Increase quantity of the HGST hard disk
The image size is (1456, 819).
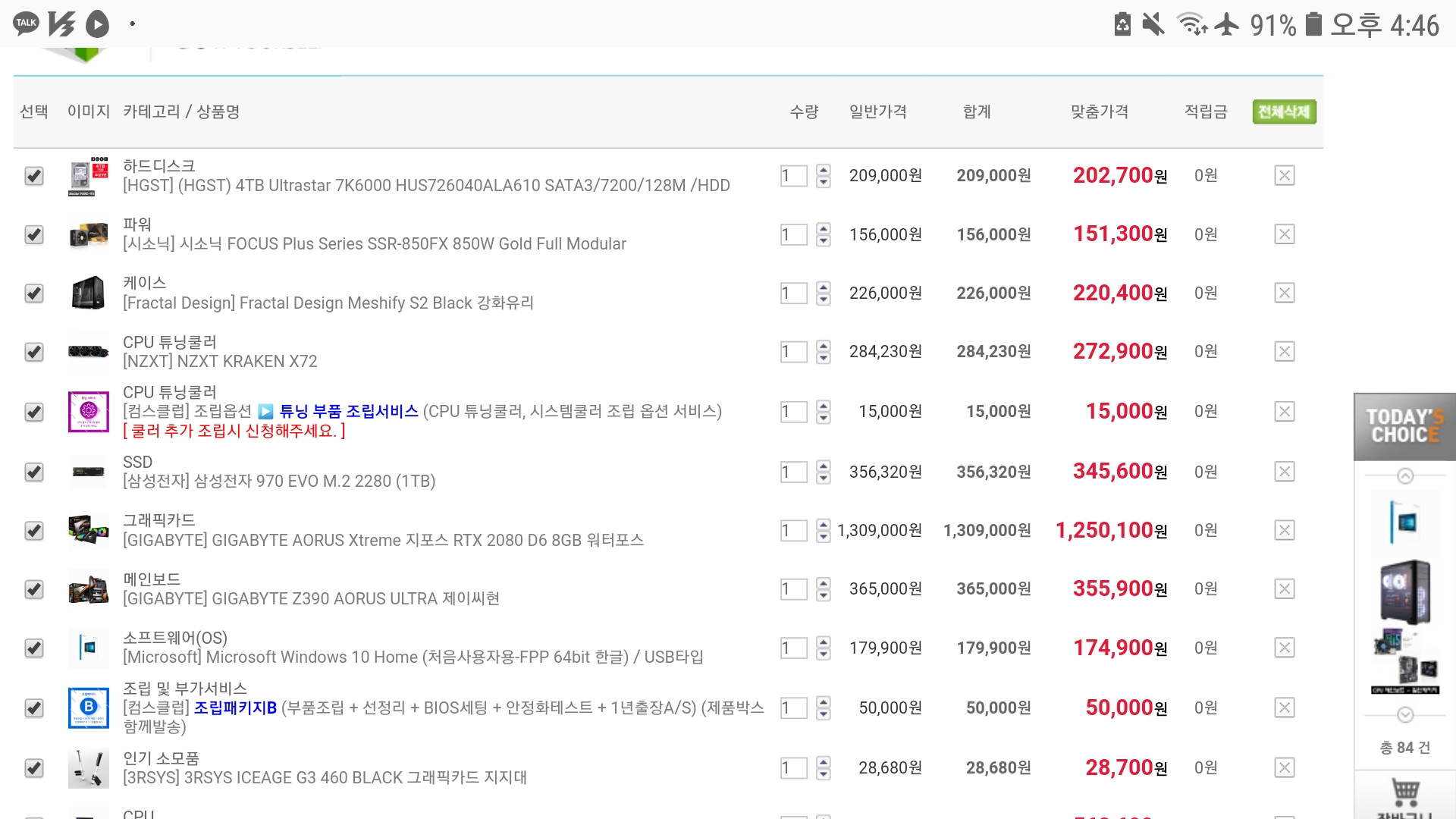tap(824, 170)
